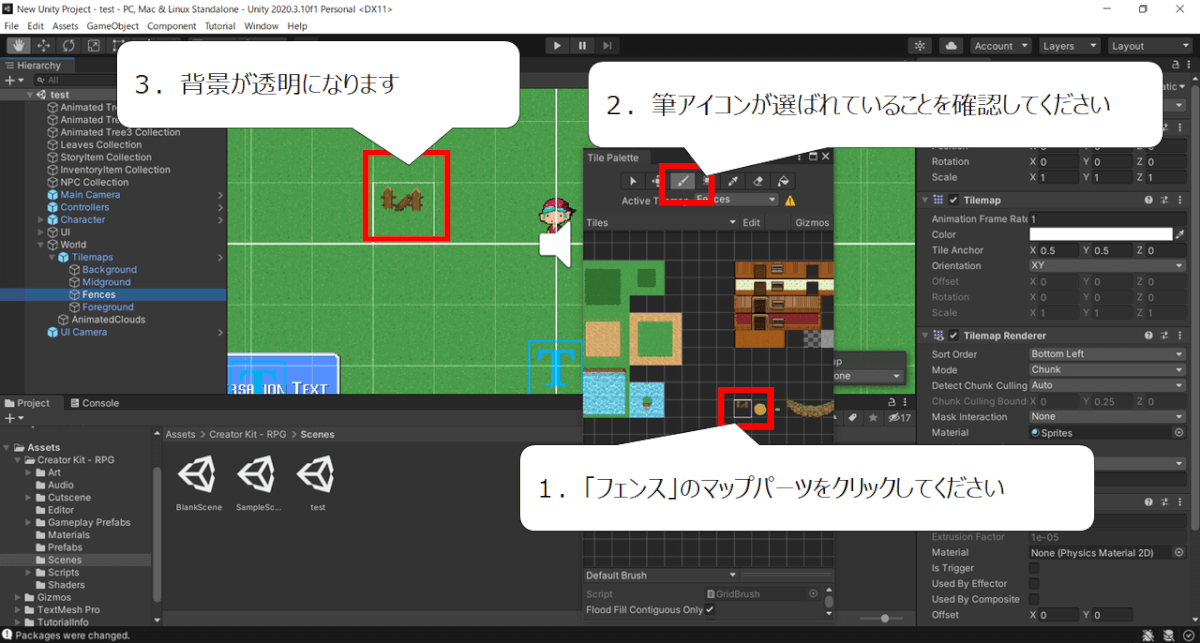
Task: Open the Assets menu
Action: click(x=65, y=26)
